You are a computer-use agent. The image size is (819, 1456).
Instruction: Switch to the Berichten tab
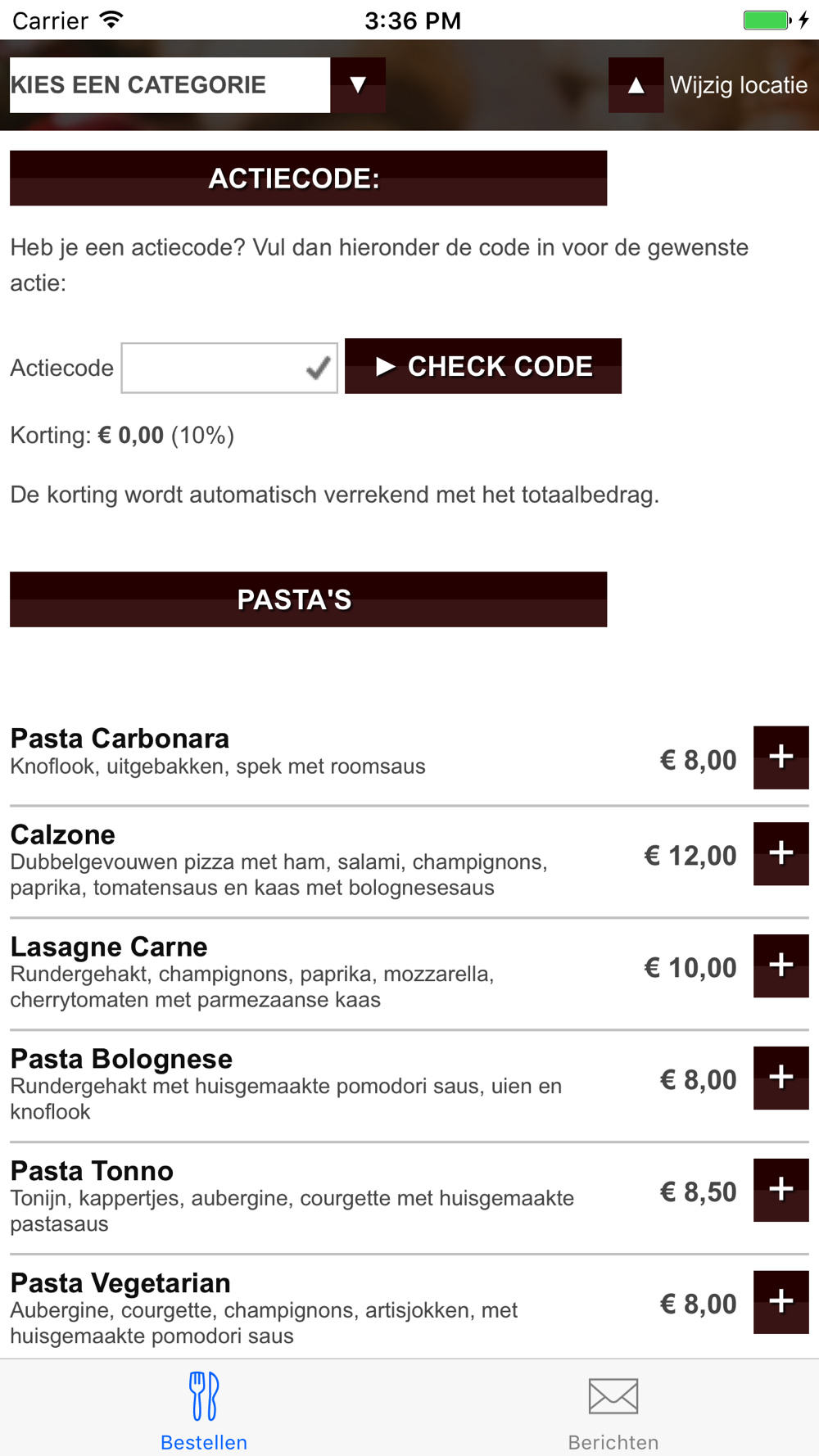pyautogui.click(x=613, y=1409)
